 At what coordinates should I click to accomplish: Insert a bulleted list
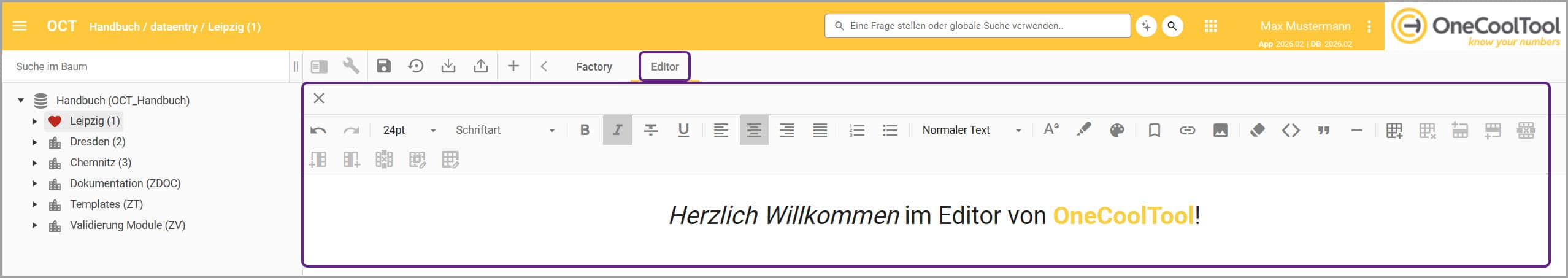click(x=890, y=130)
